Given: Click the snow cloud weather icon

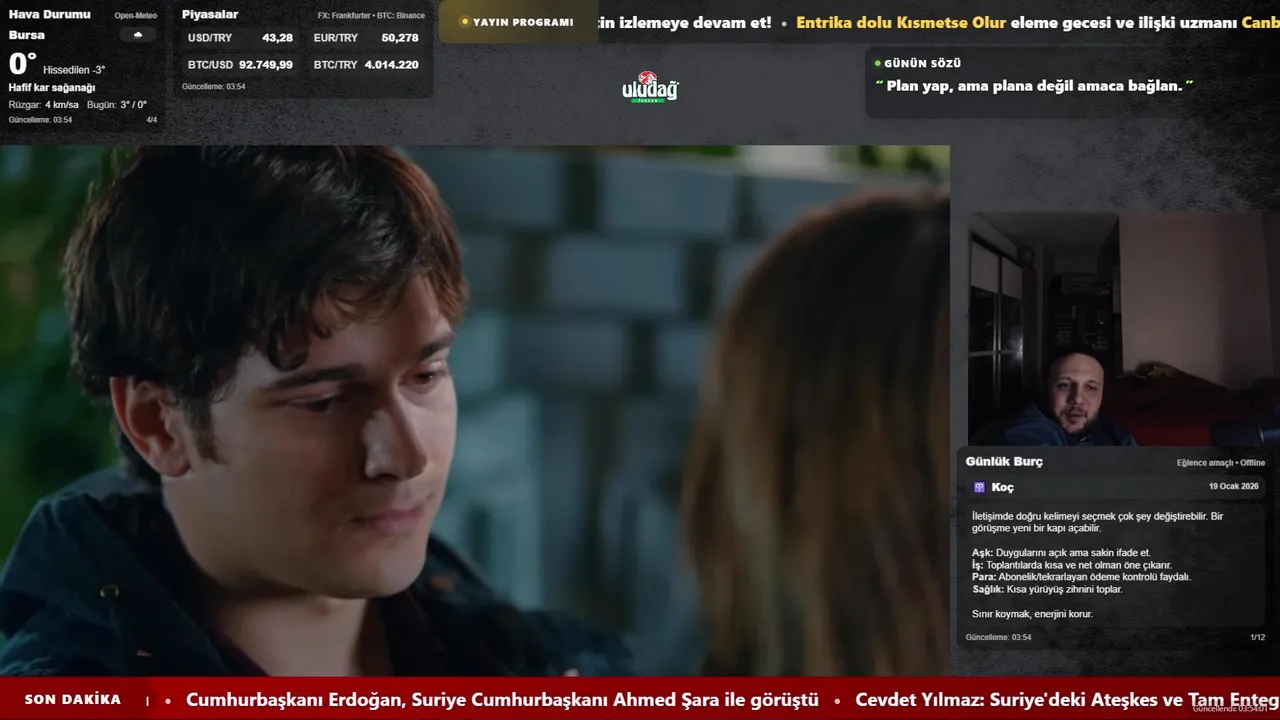Looking at the screenshot, I should click(x=137, y=35).
